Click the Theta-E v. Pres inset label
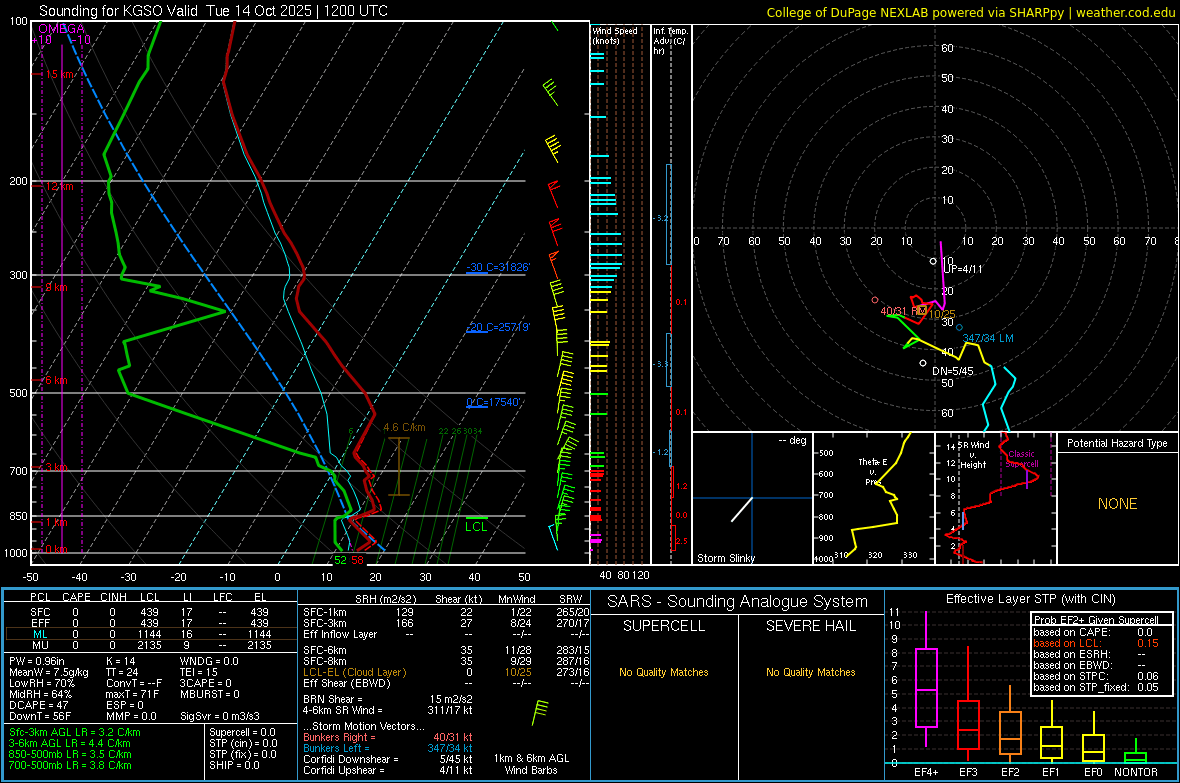 coord(873,472)
